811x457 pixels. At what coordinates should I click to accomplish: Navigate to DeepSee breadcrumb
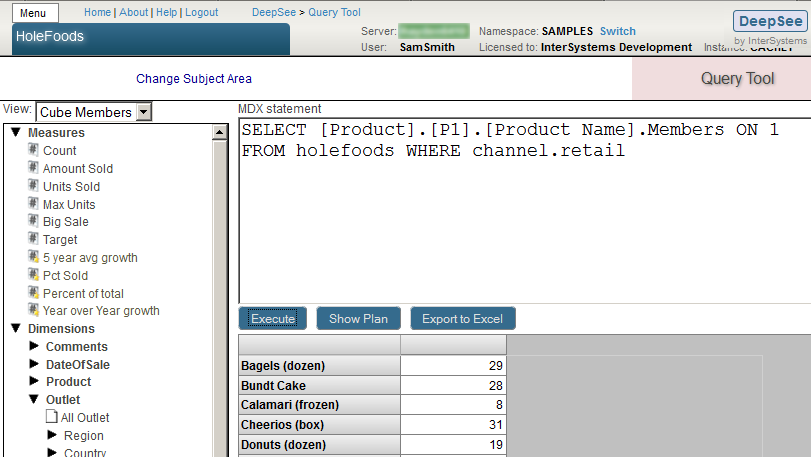(x=274, y=12)
